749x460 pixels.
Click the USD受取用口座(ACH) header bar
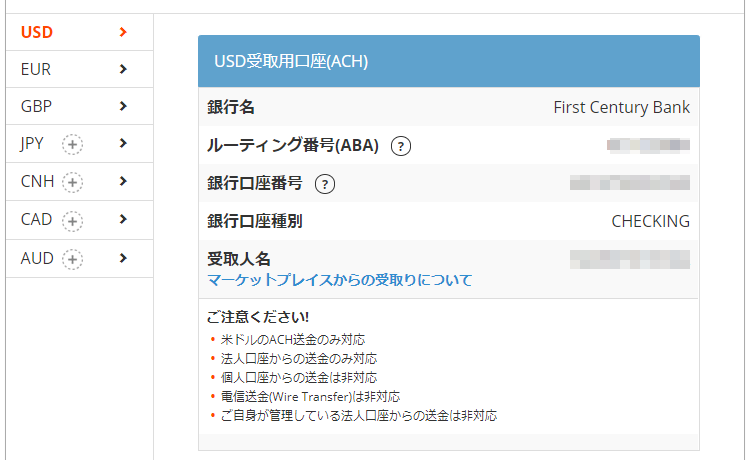coord(449,61)
